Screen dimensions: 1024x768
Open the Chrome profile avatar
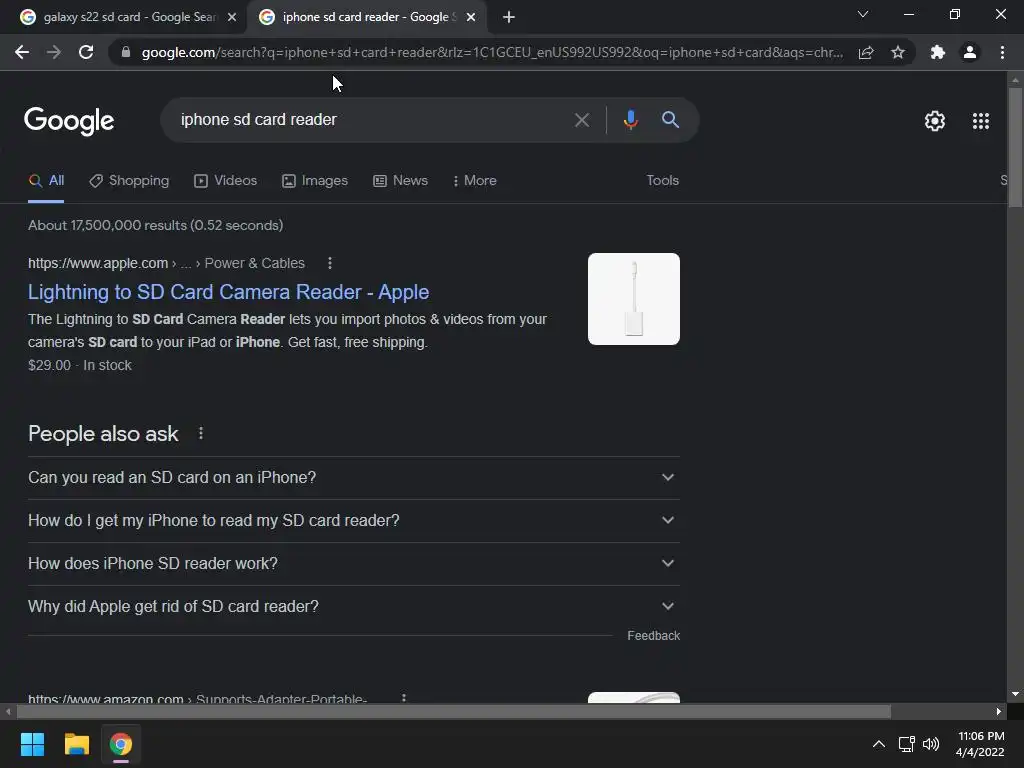970,52
